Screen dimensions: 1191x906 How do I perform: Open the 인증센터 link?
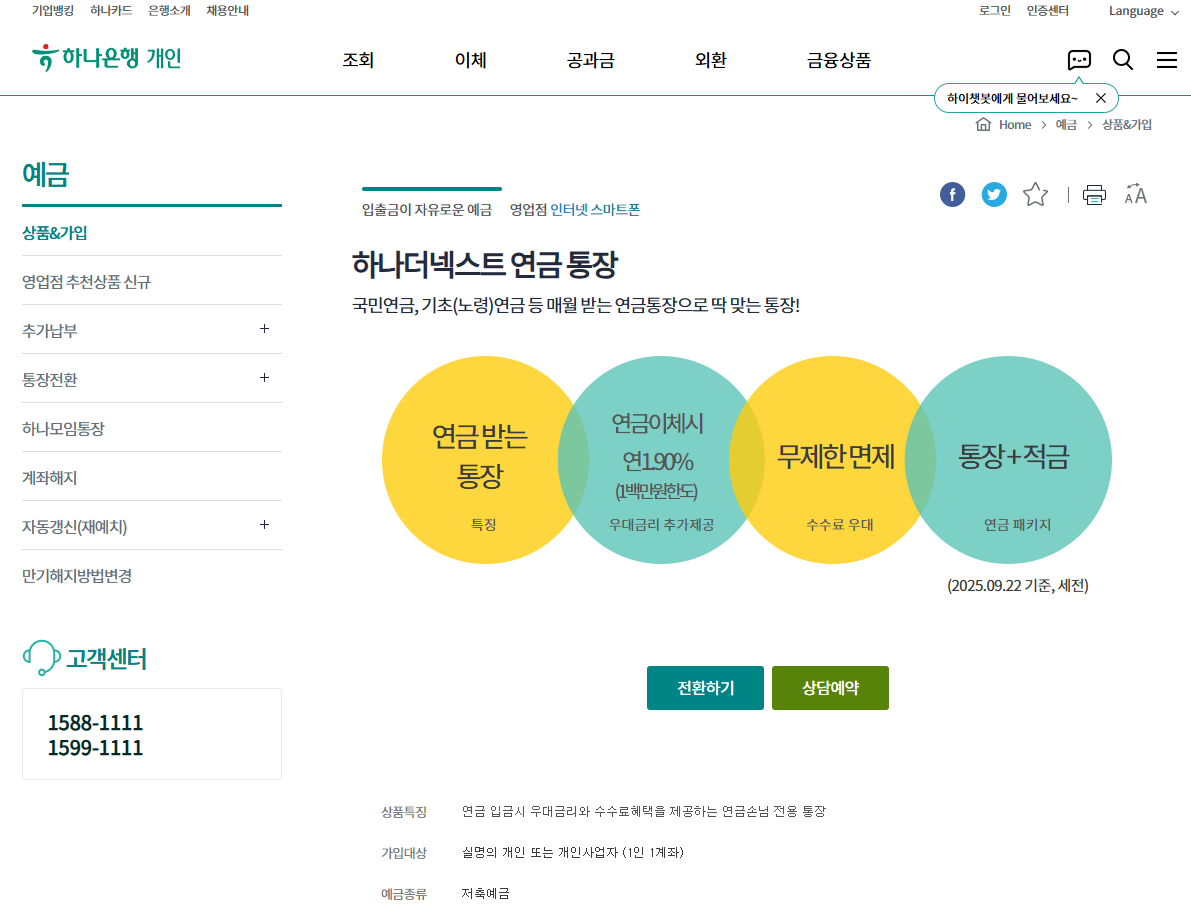point(1047,11)
